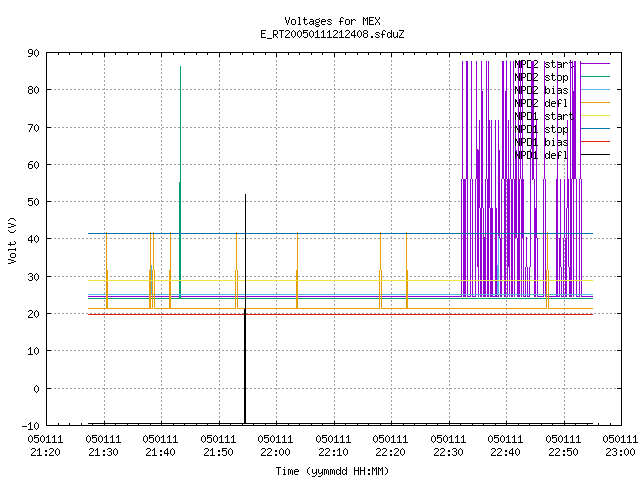Click the Y-axis tick value 70

[x=34, y=128]
